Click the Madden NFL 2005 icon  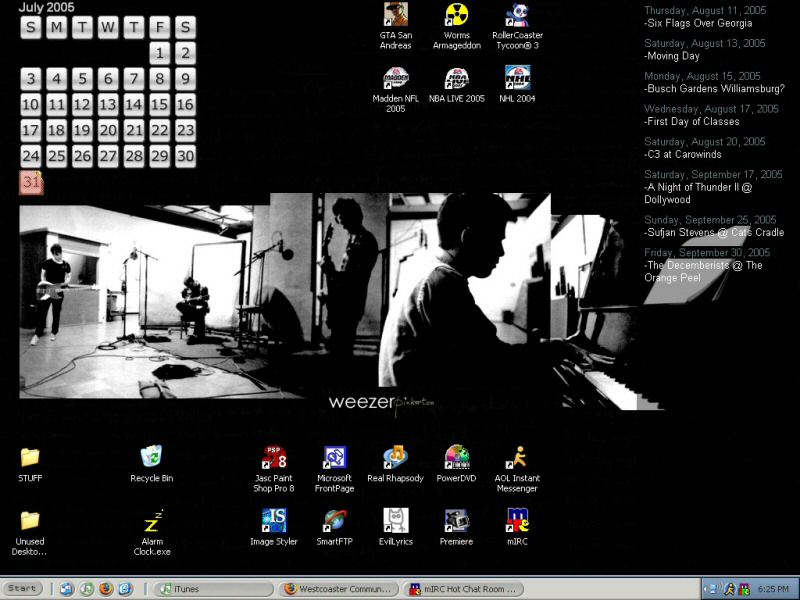coord(395,89)
